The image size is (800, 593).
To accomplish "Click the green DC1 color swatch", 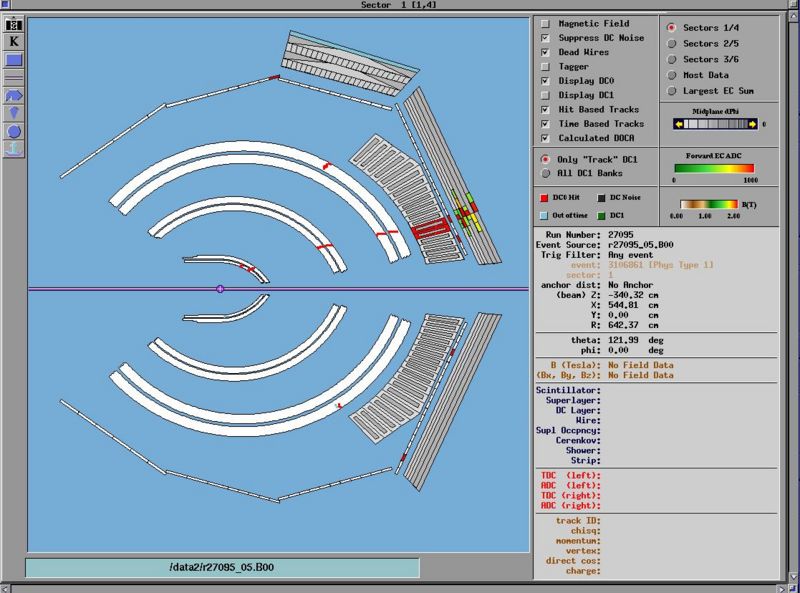I will tap(601, 215).
